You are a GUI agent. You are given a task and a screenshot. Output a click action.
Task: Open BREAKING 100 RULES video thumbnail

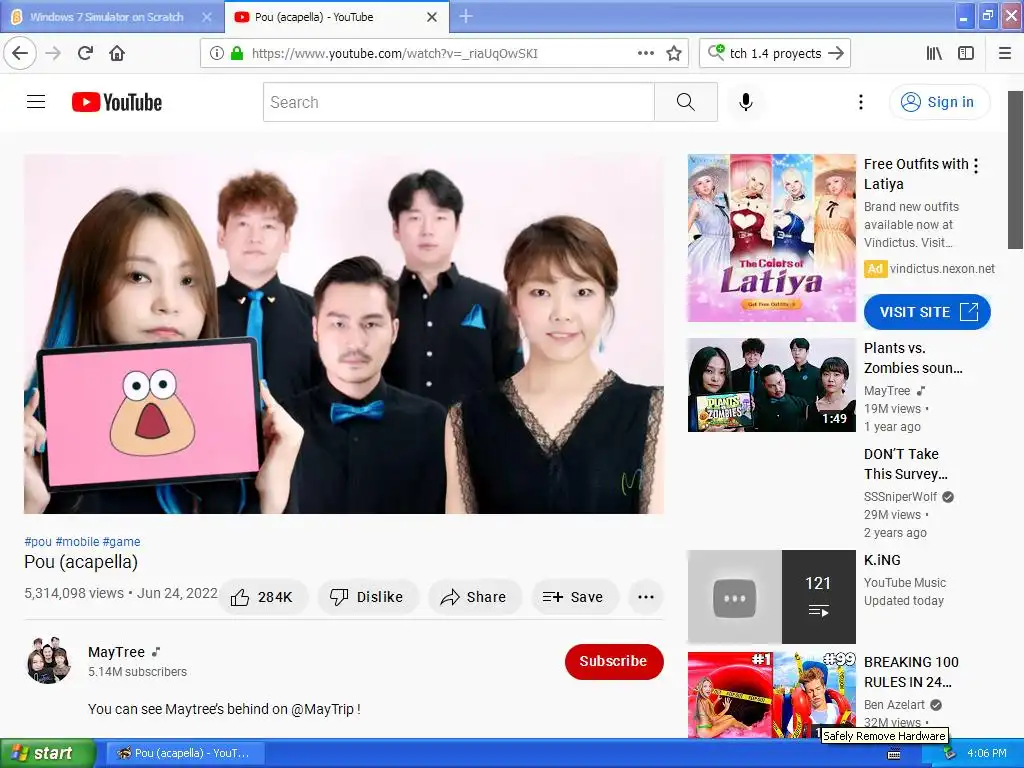[x=771, y=695]
